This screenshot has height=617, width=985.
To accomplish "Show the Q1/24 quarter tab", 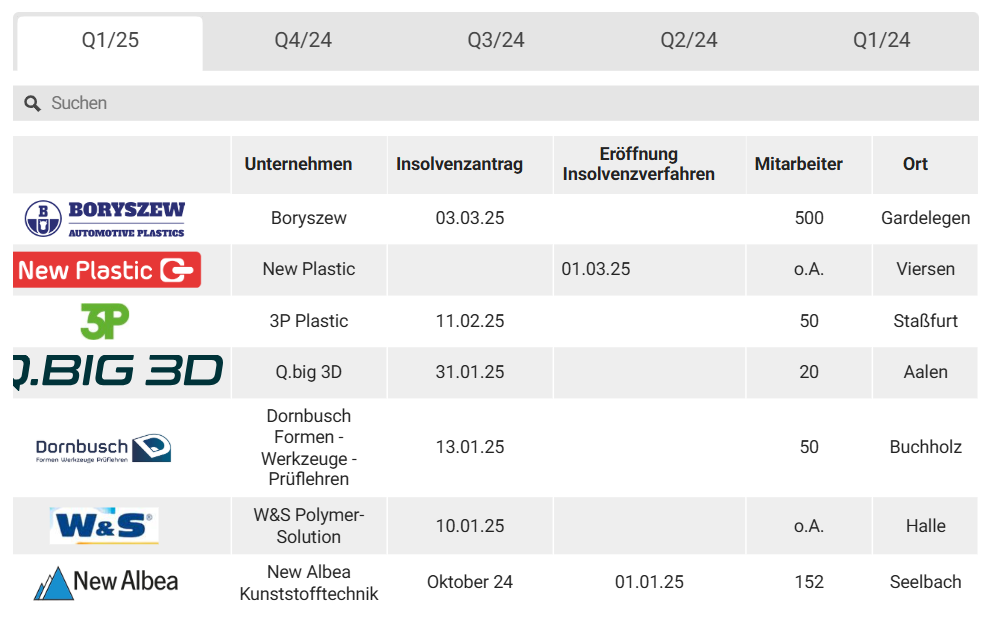I will point(881,41).
